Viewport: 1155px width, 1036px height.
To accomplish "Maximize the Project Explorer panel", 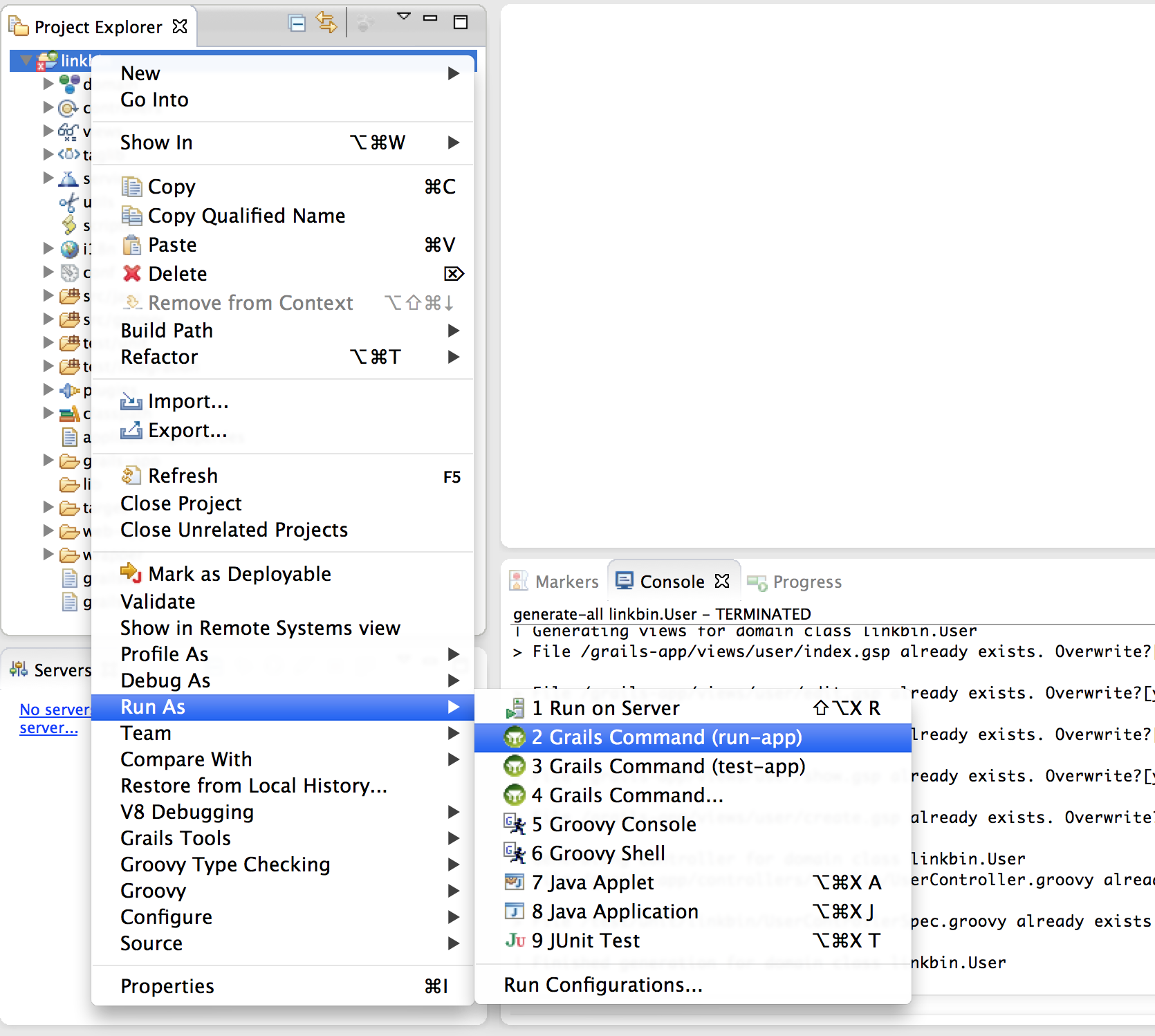I will point(460,22).
